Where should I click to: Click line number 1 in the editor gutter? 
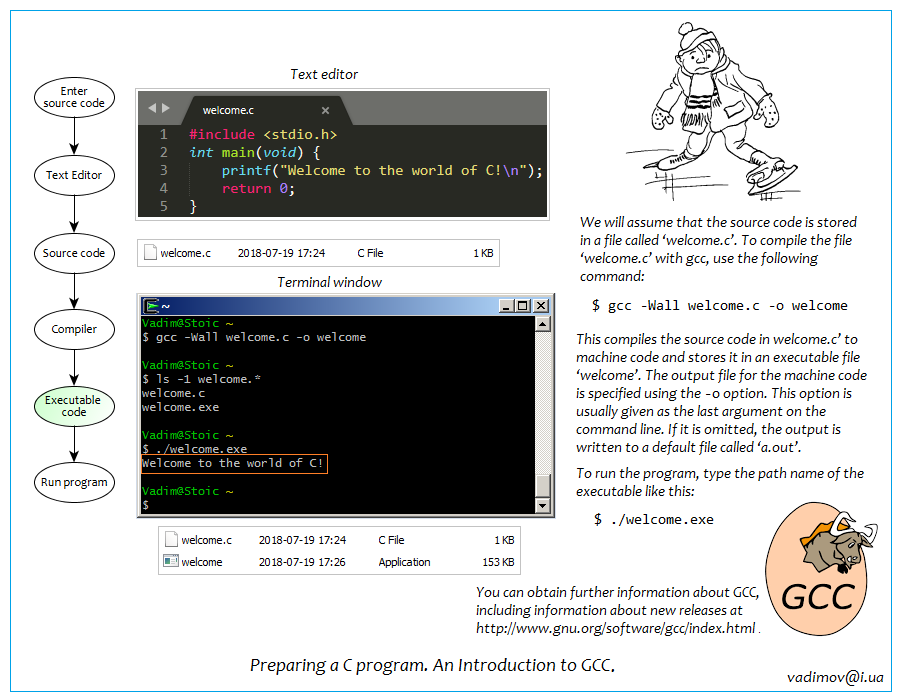click(164, 134)
